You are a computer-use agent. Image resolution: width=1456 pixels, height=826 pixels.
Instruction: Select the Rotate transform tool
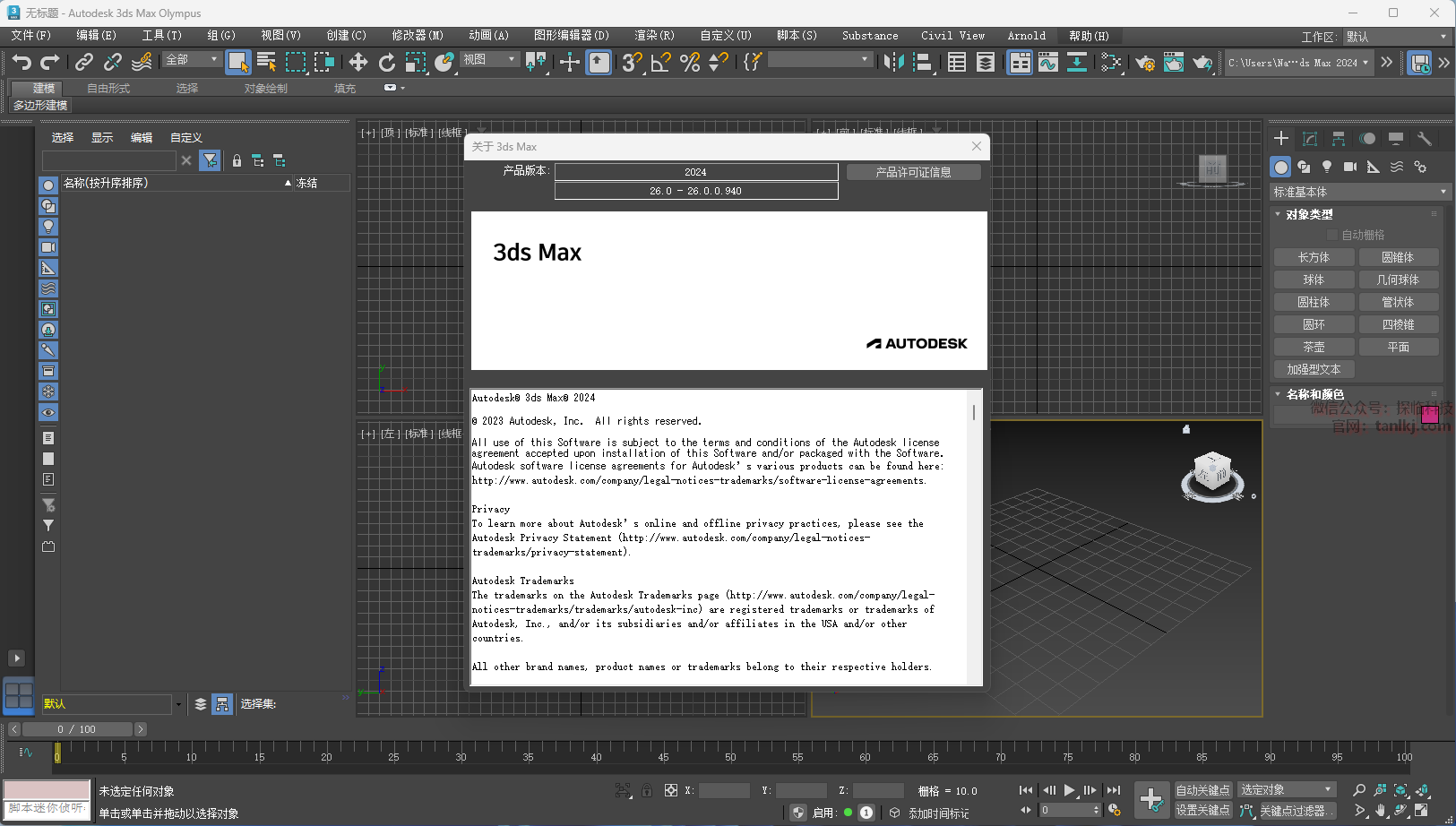387,62
